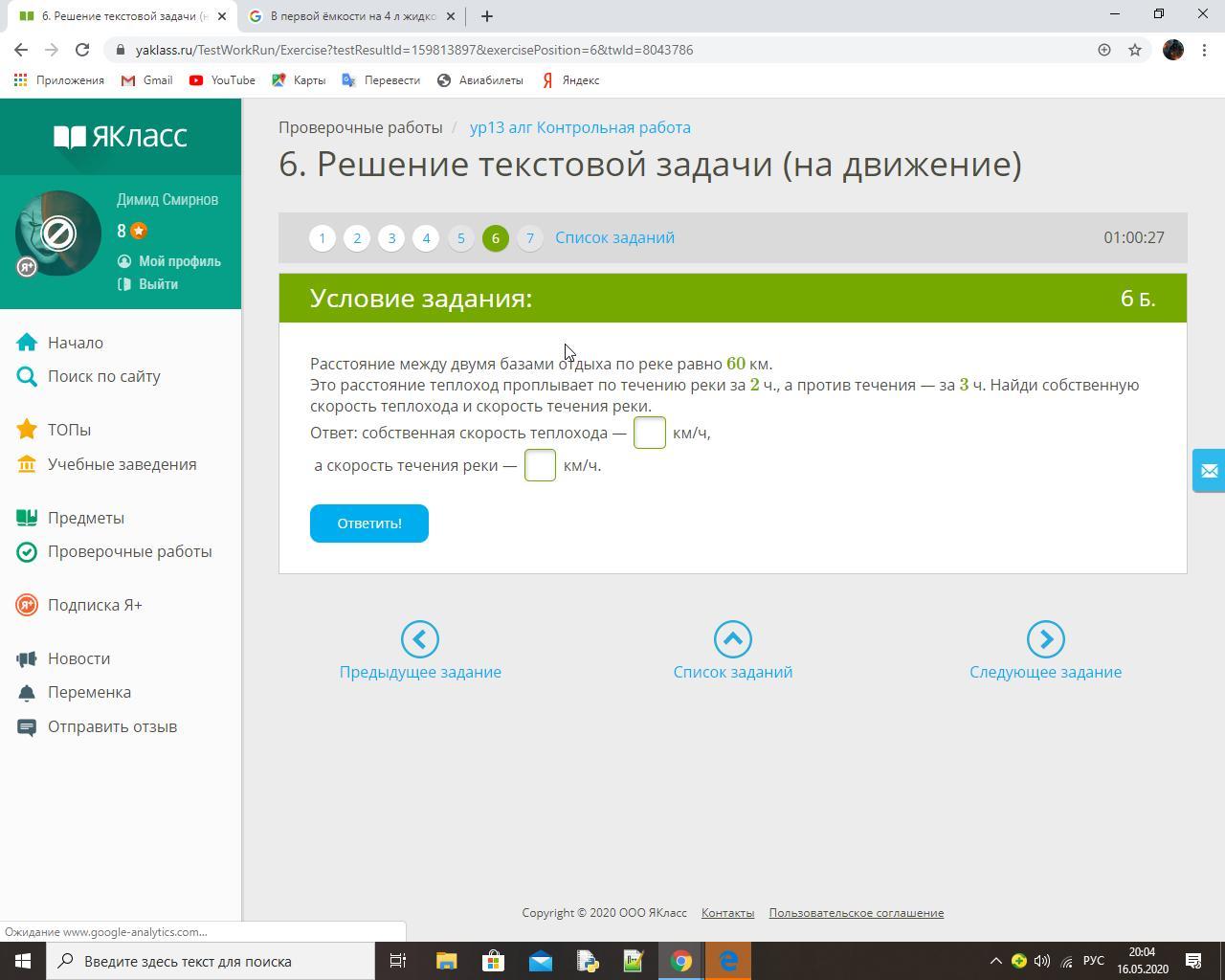
Task: Click the previous task arrow icon
Action: (420, 639)
